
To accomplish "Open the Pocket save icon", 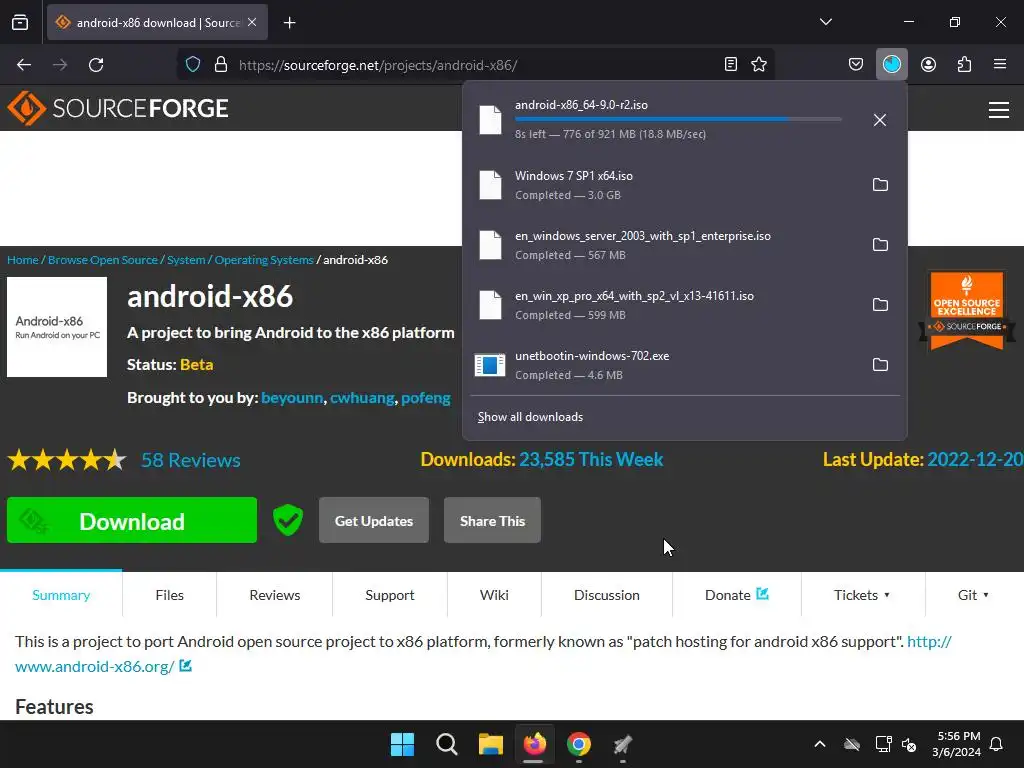I will point(856,64).
